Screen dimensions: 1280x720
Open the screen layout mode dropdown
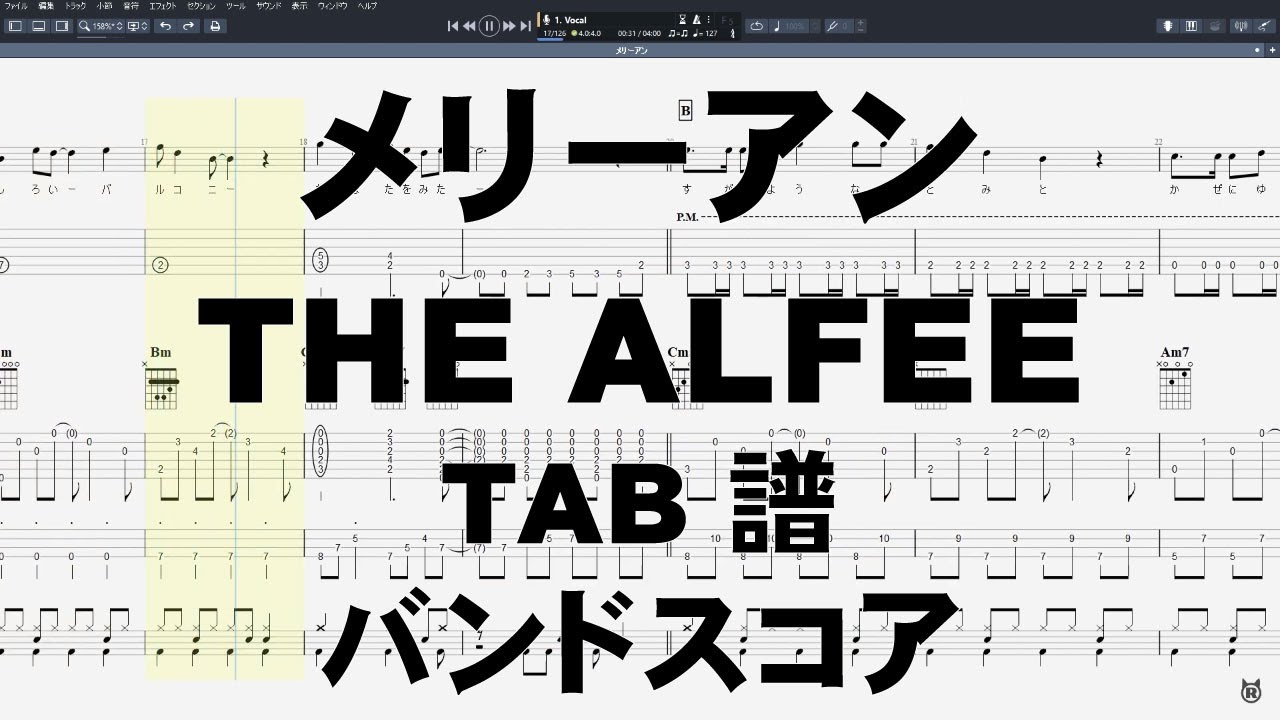pos(138,26)
